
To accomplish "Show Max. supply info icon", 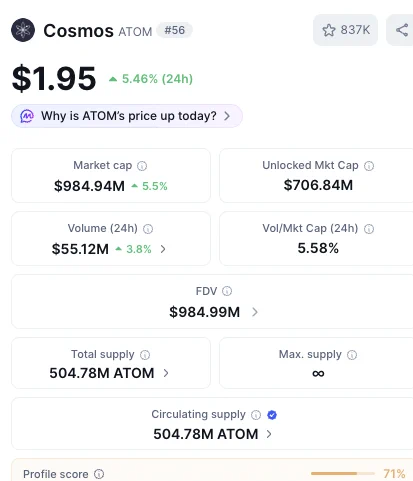I will (x=352, y=355).
